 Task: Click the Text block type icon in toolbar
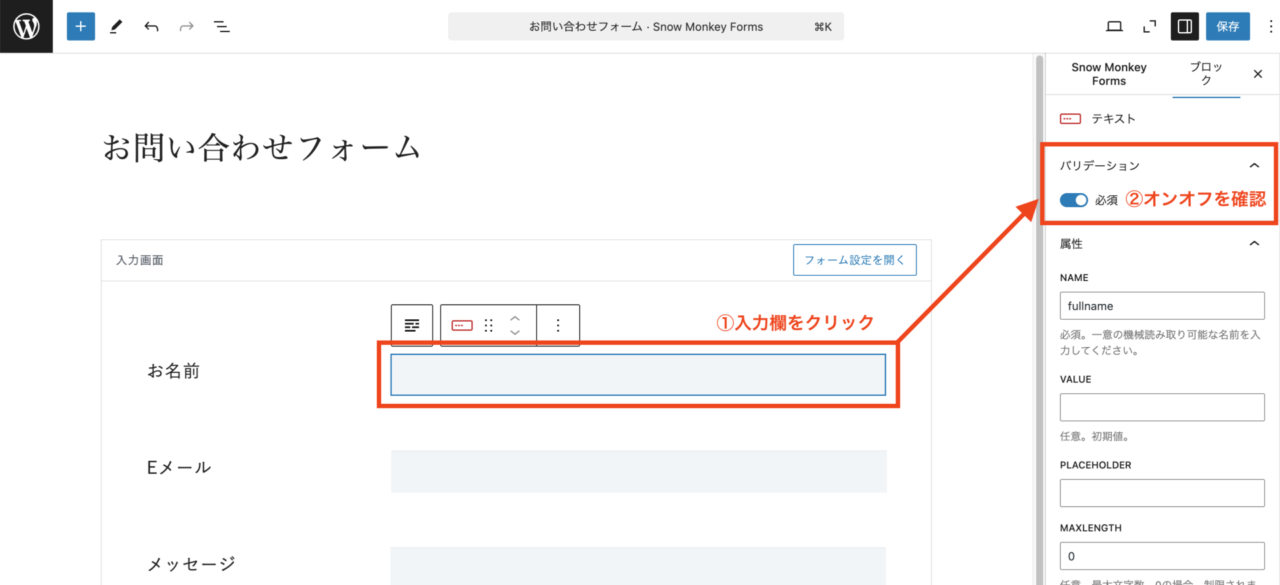pos(461,325)
